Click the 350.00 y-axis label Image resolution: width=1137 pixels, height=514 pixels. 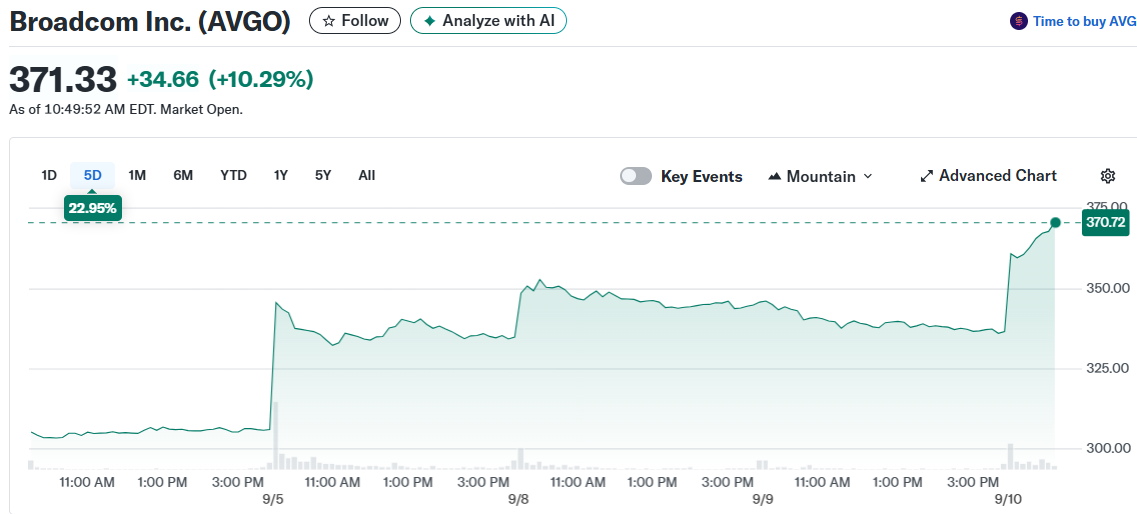[x=1106, y=289]
